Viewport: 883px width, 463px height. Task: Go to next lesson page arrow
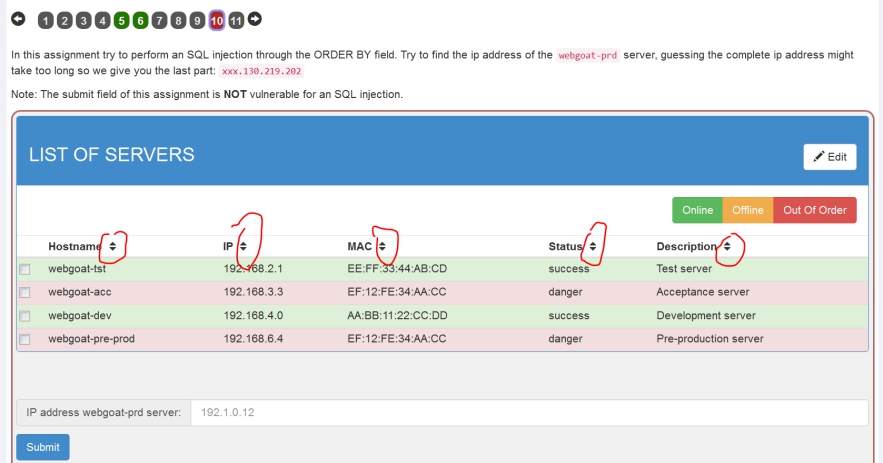(x=255, y=19)
